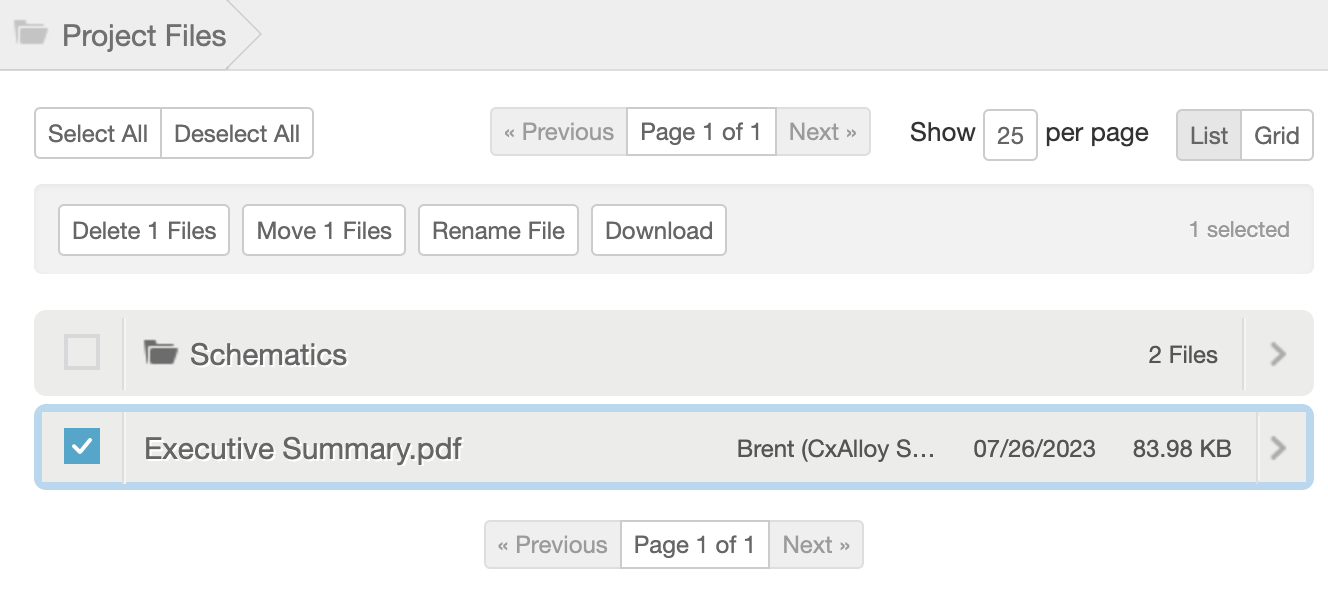1328x592 pixels.
Task: Click the Rename File button
Action: pyautogui.click(x=498, y=230)
